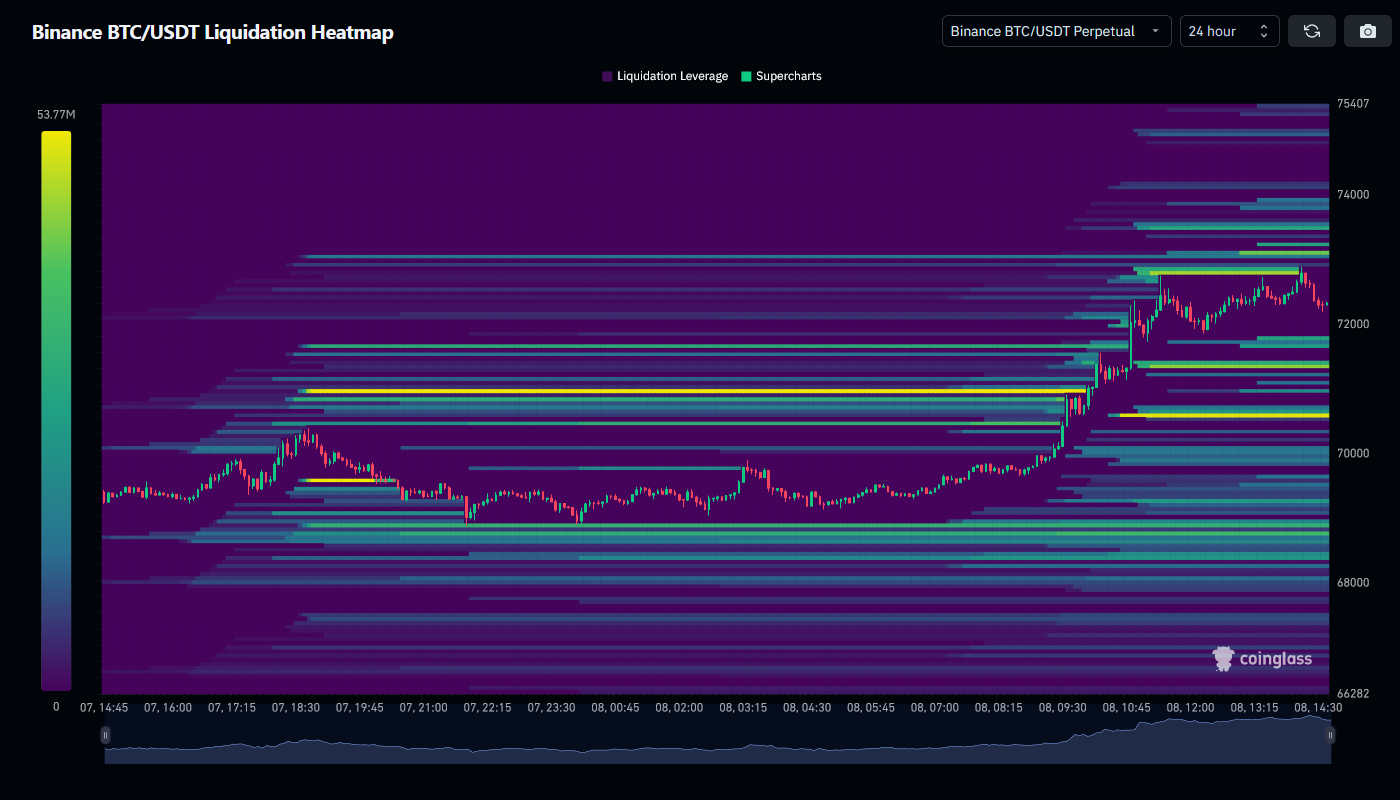Screen dimensions: 1400x800
Task: Click the 08, 02:00 time axis label
Action: pos(679,707)
